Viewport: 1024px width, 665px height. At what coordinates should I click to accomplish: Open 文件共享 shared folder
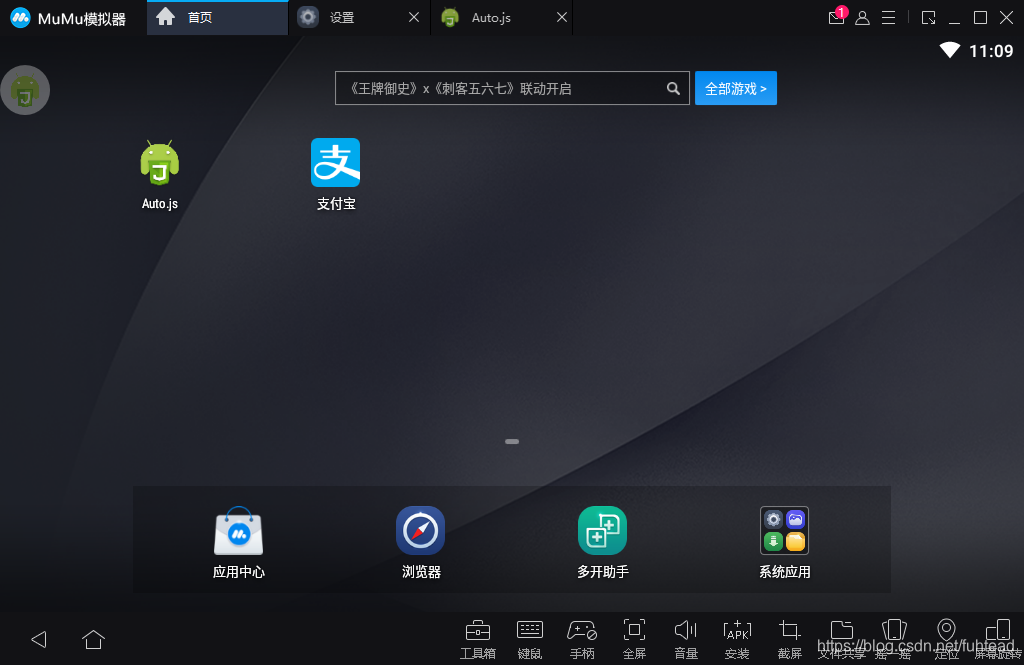[x=842, y=639]
